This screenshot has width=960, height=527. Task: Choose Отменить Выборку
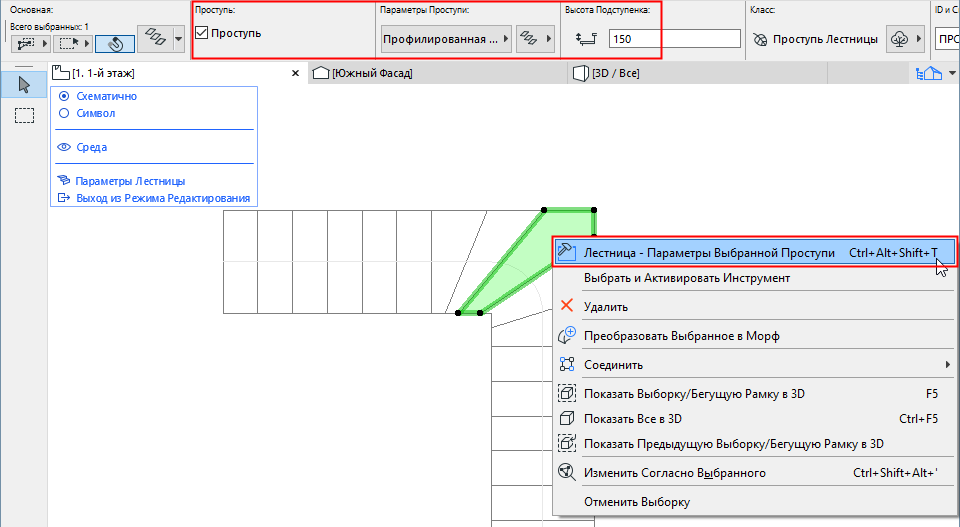click(754, 502)
